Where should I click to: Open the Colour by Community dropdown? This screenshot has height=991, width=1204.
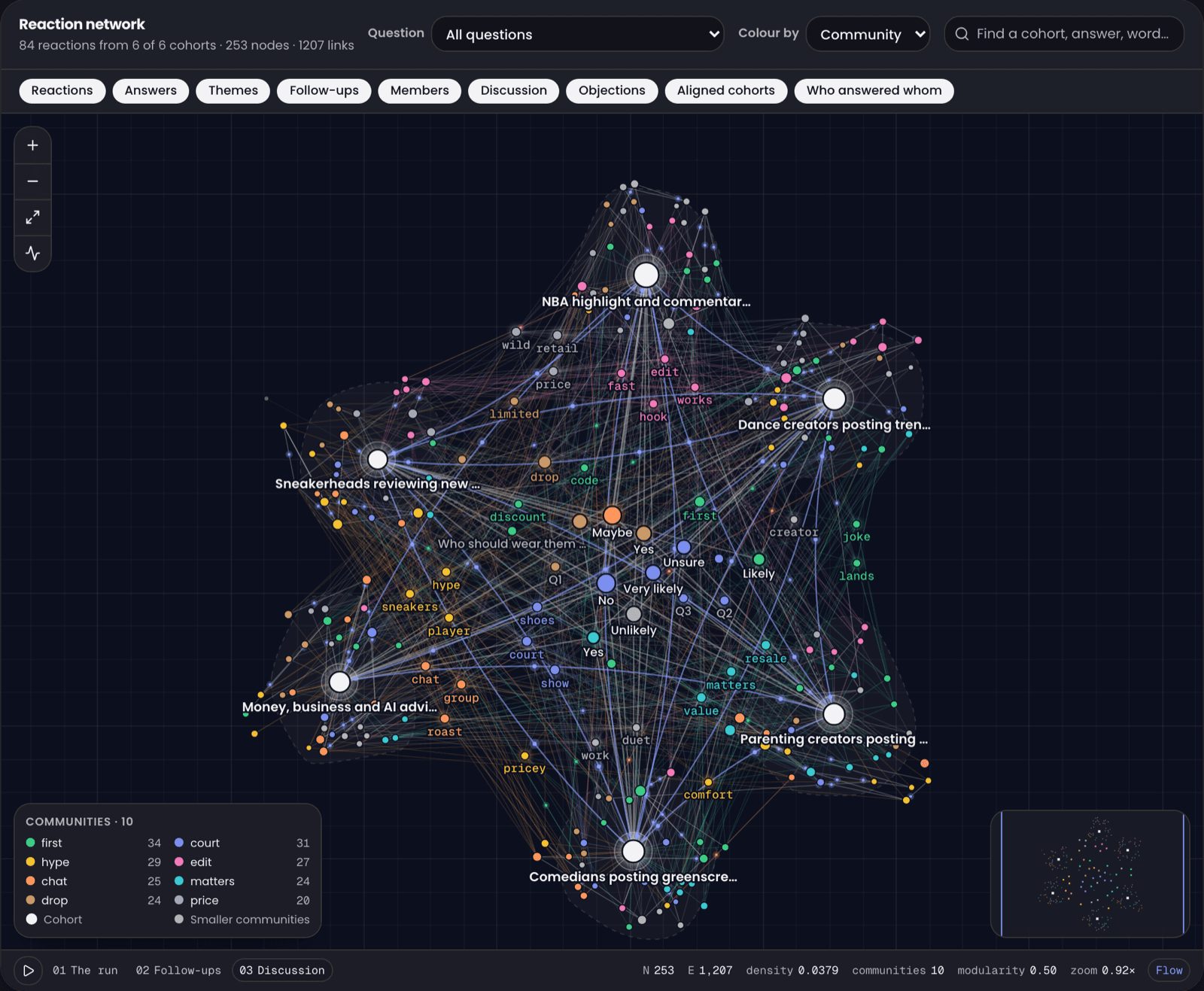click(x=868, y=35)
